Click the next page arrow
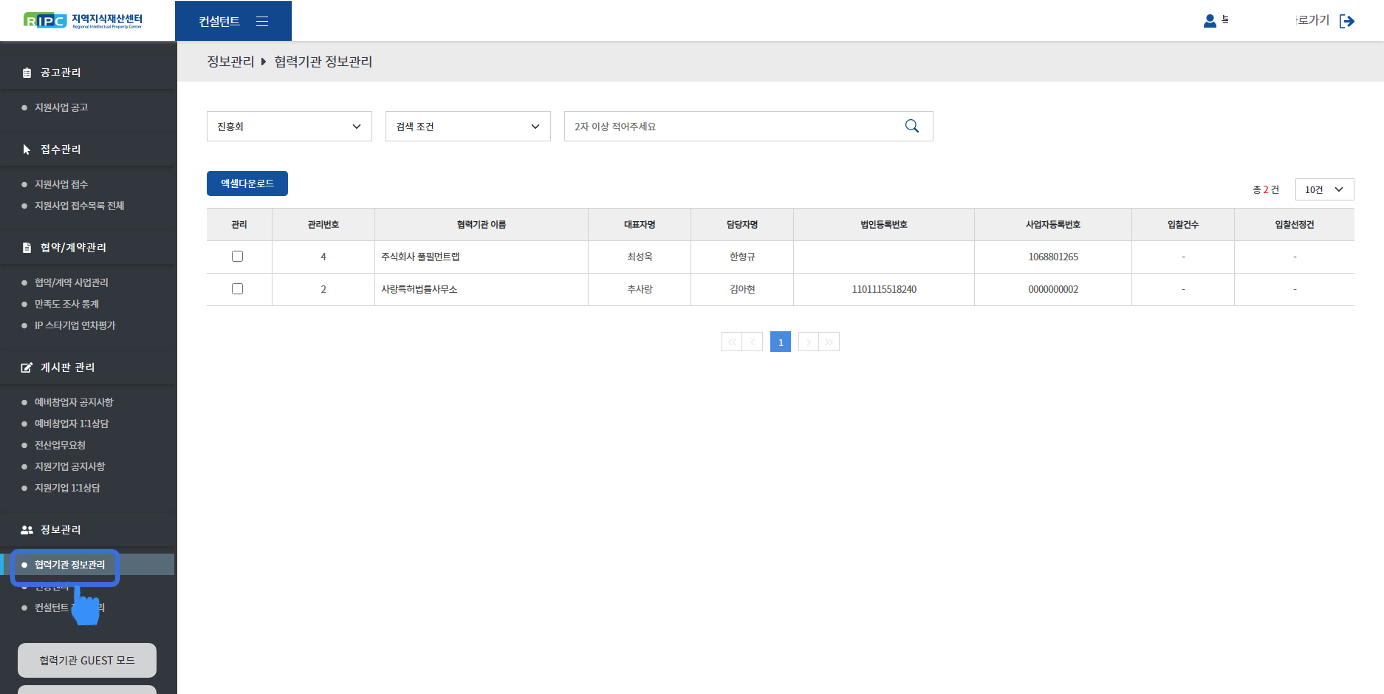1384x694 pixels. (x=808, y=342)
